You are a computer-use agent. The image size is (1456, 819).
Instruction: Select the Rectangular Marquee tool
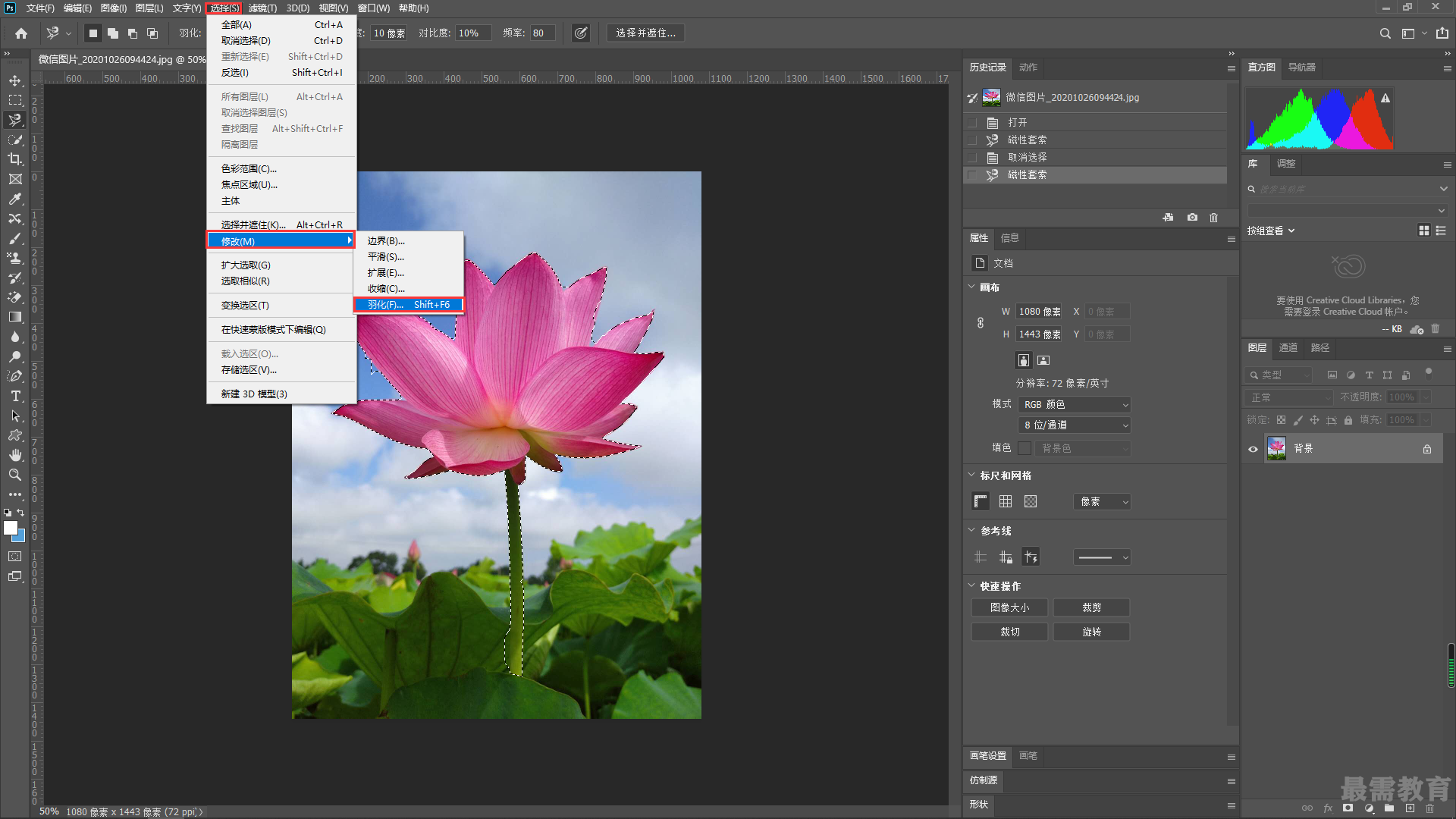(x=15, y=100)
